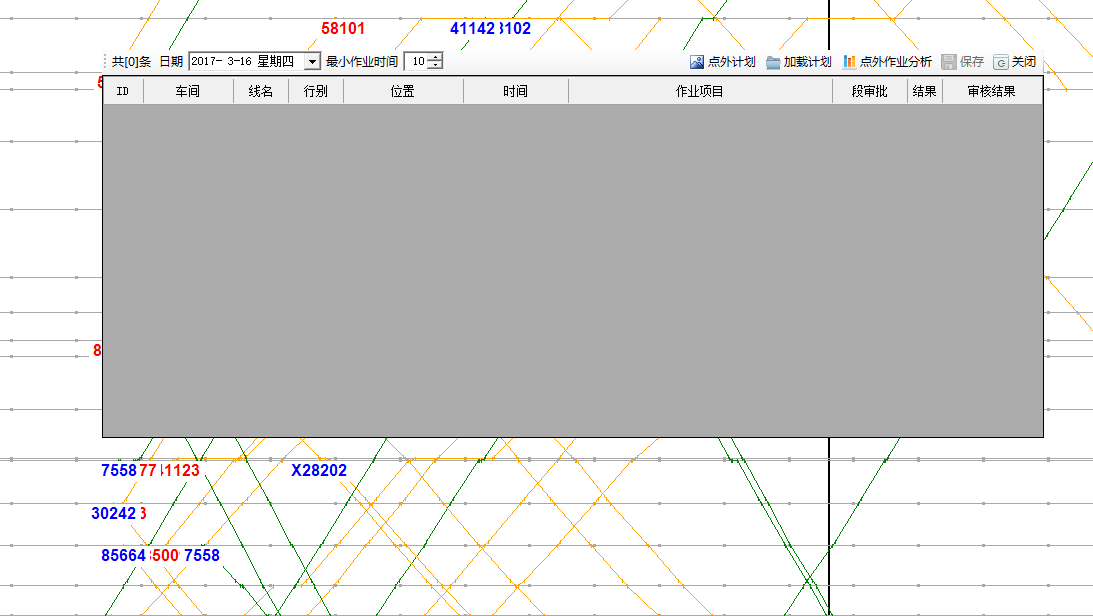Click the 时间 column header
Viewport: 1093px width, 616px height.
click(x=516, y=91)
